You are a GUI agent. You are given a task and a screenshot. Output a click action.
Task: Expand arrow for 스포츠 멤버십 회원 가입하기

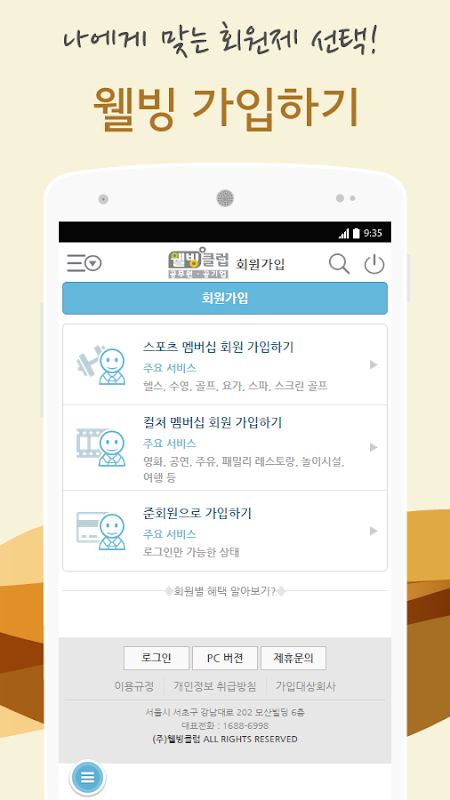click(x=373, y=365)
